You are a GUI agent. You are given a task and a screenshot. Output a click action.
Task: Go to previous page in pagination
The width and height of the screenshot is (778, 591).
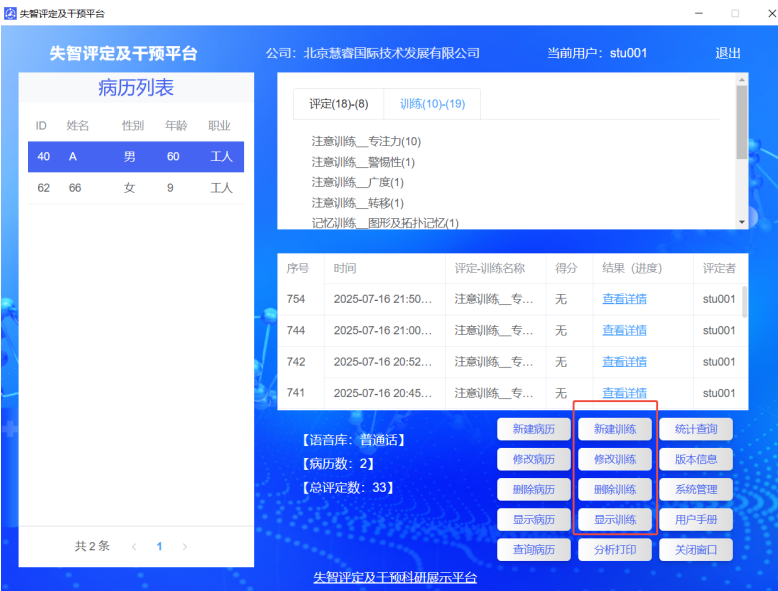click(134, 547)
